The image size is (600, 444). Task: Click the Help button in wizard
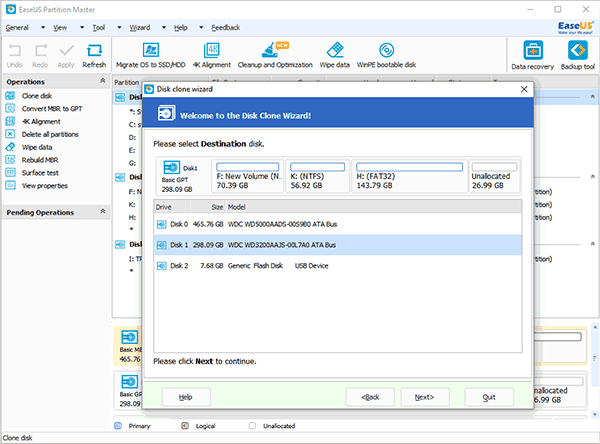(186, 397)
